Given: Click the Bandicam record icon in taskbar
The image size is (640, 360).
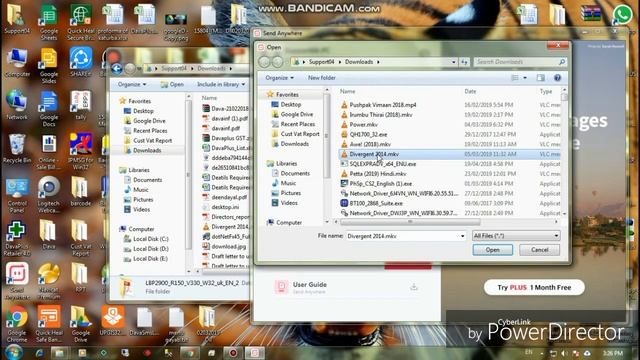Looking at the screenshot, I should [233, 353].
